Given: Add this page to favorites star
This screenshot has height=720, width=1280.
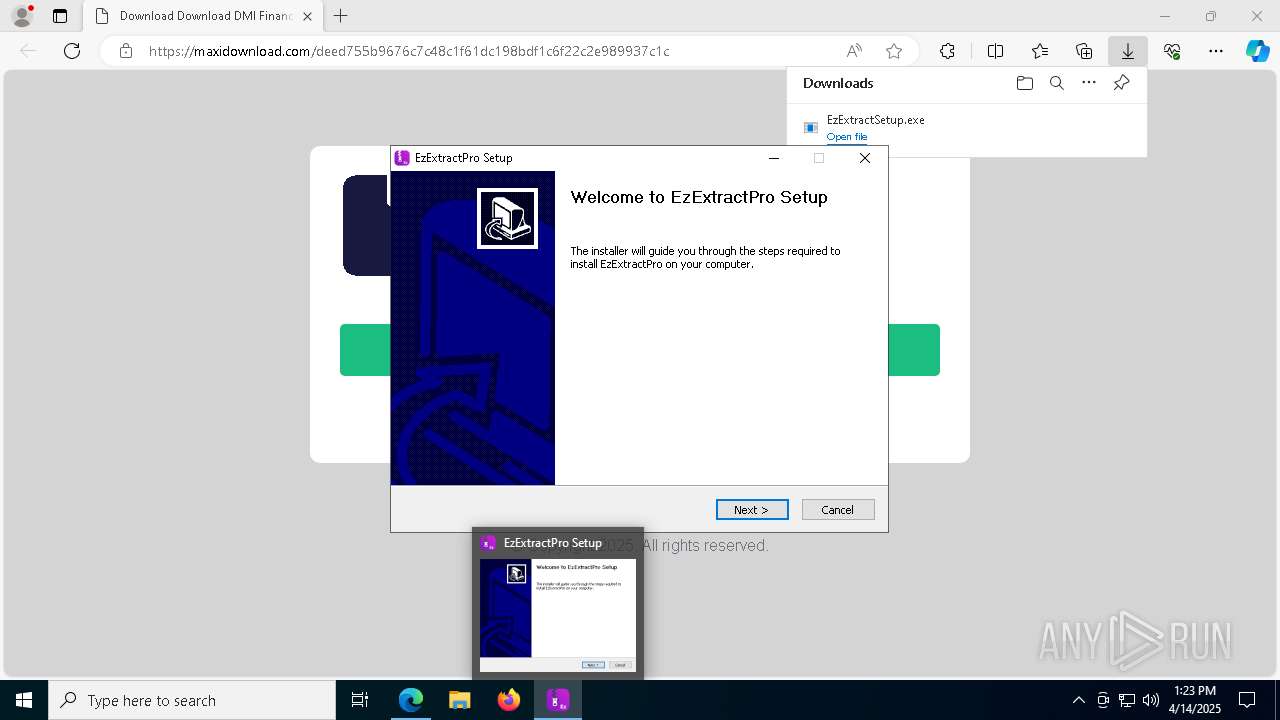Looking at the screenshot, I should [x=894, y=51].
